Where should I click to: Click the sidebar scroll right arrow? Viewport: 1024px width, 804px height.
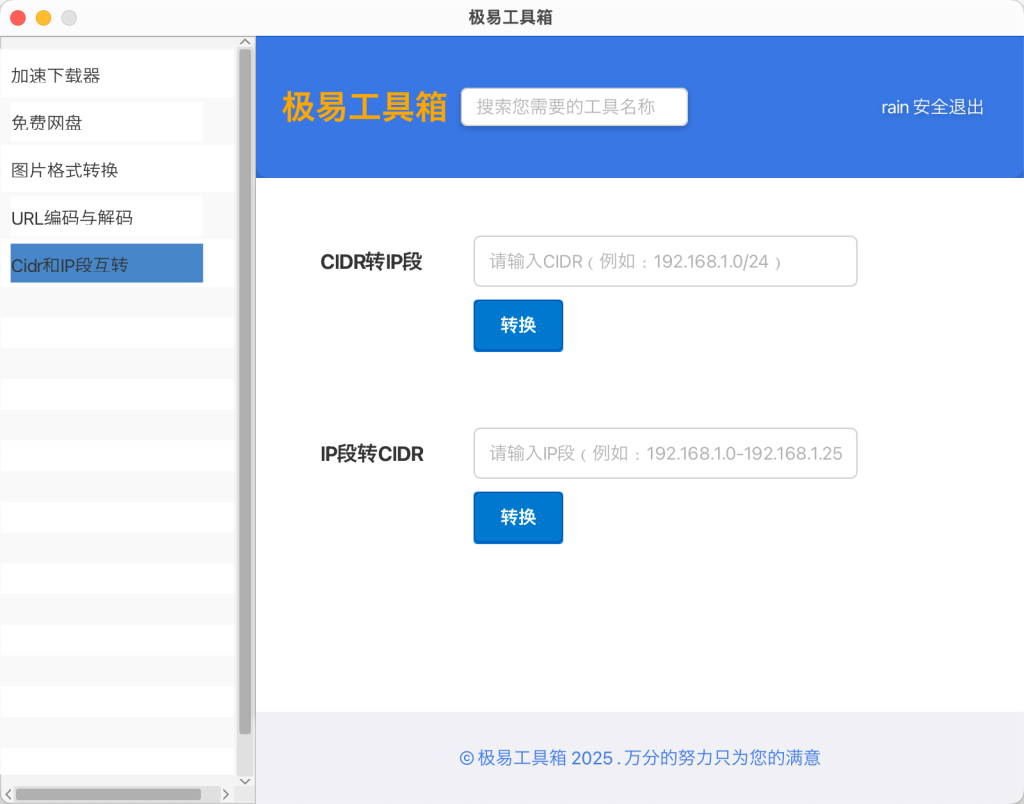tap(226, 794)
